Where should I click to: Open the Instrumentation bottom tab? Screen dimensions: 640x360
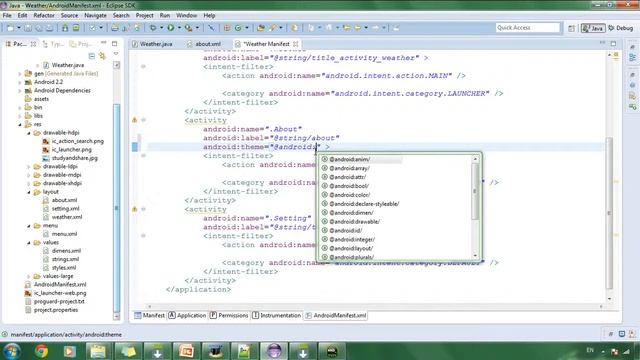276,316
